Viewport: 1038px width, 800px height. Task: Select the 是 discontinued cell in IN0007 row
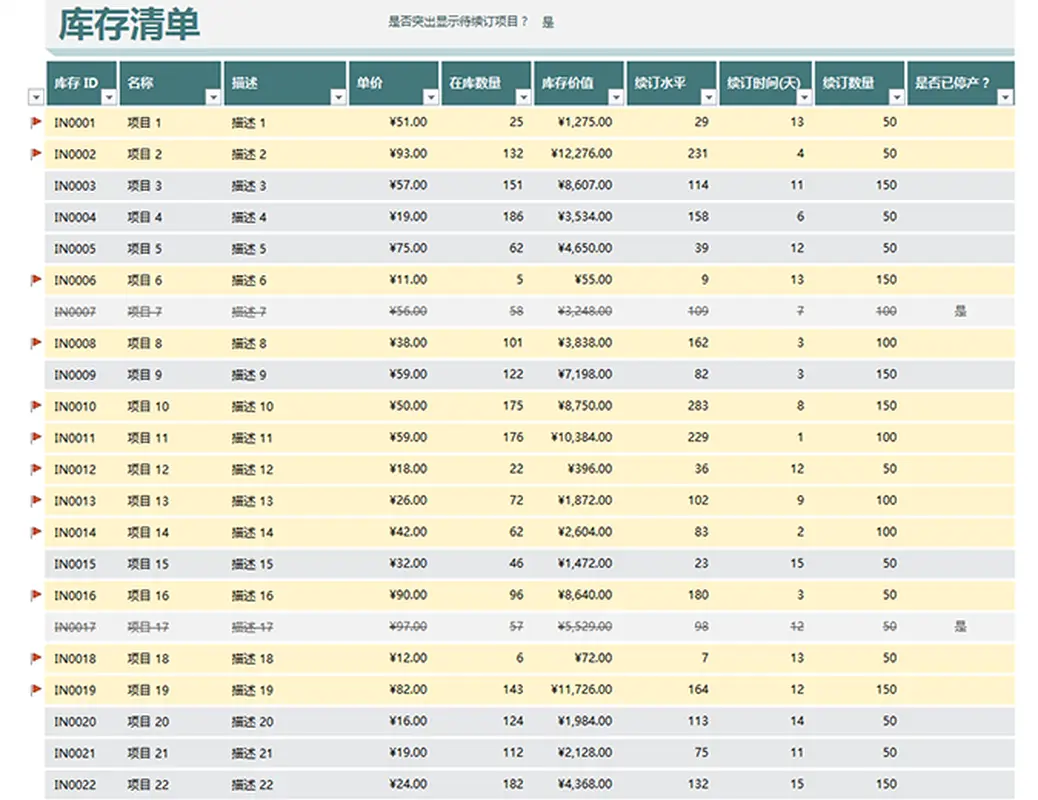coord(961,311)
